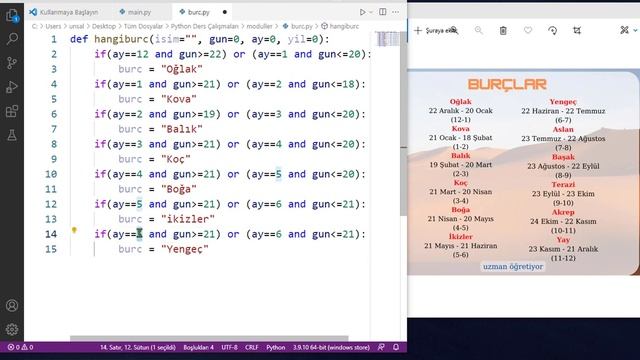640x360 pixels.
Task: Click the unsal breadcrumb
Action: click(x=76, y=26)
